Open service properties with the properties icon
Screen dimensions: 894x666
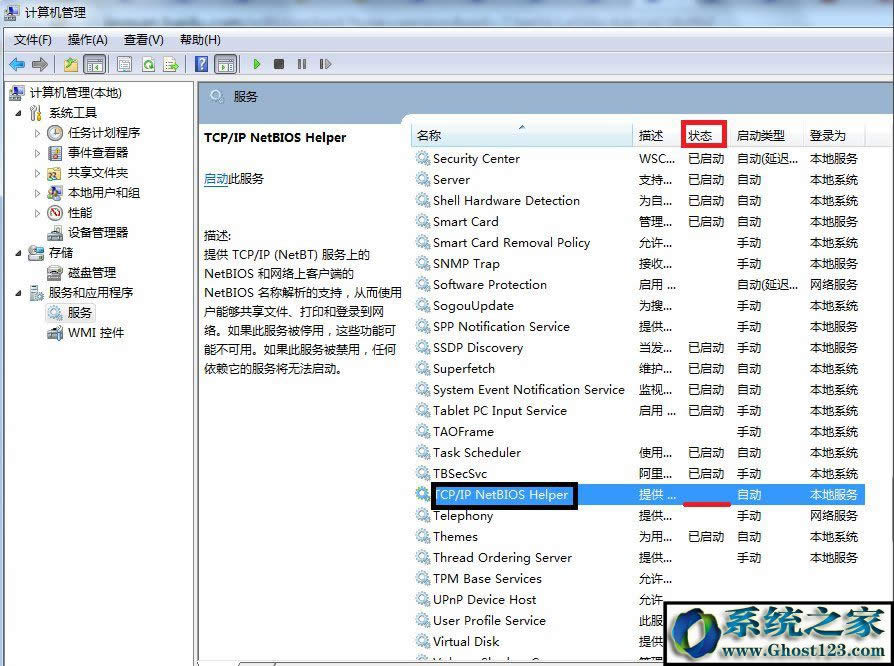(x=123, y=63)
